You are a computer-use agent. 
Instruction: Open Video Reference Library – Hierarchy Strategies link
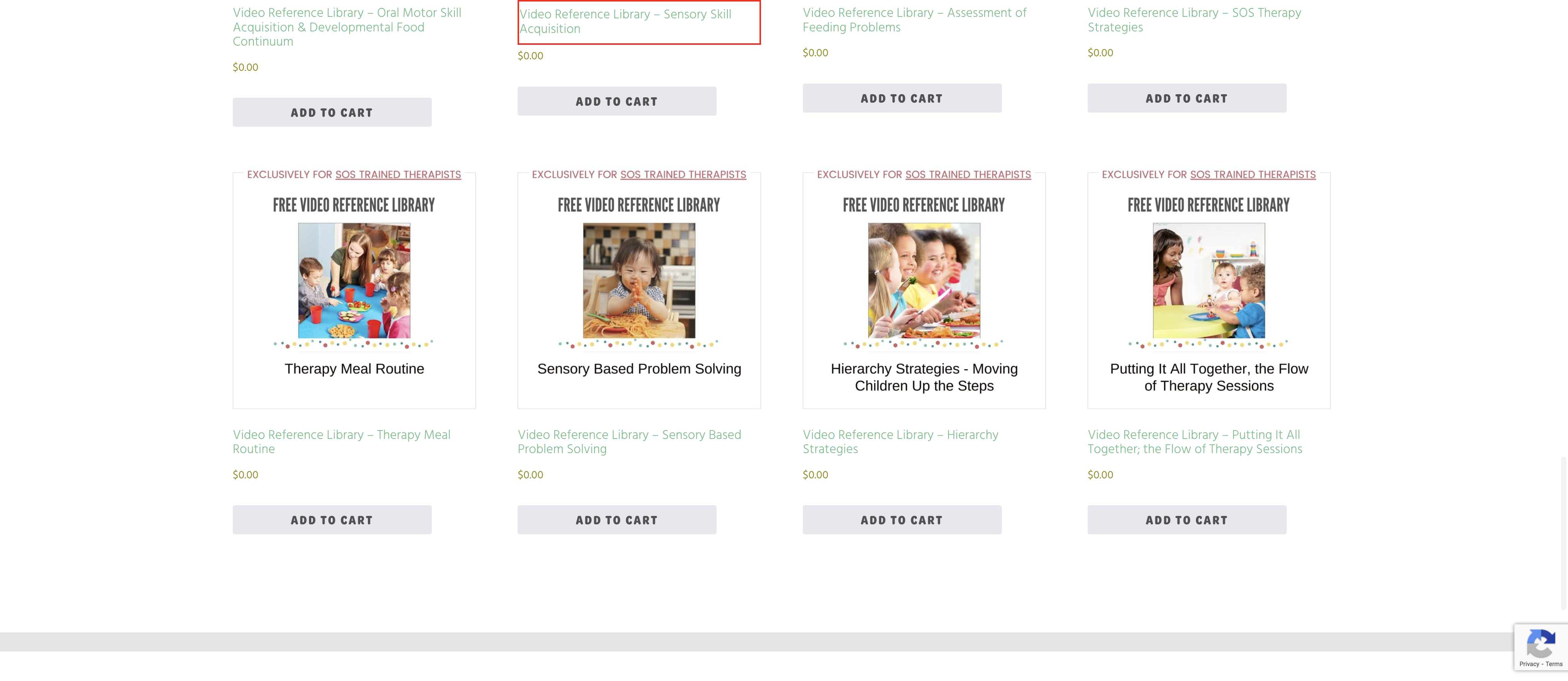click(x=900, y=442)
